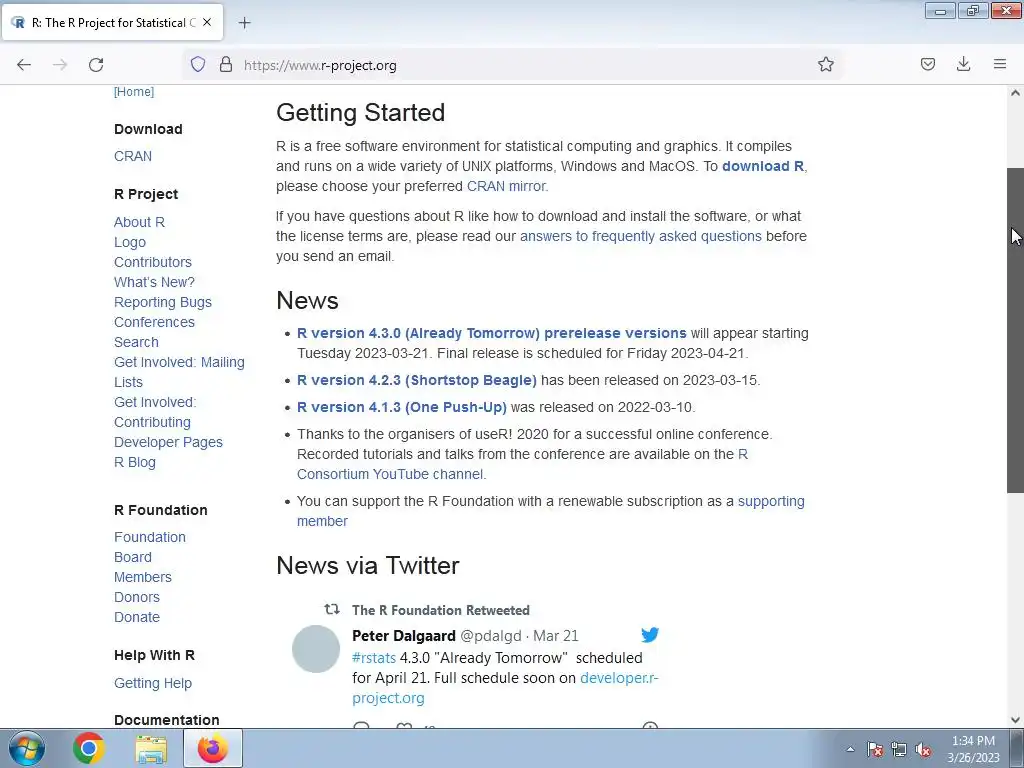Open the Donors link

pos(136,597)
